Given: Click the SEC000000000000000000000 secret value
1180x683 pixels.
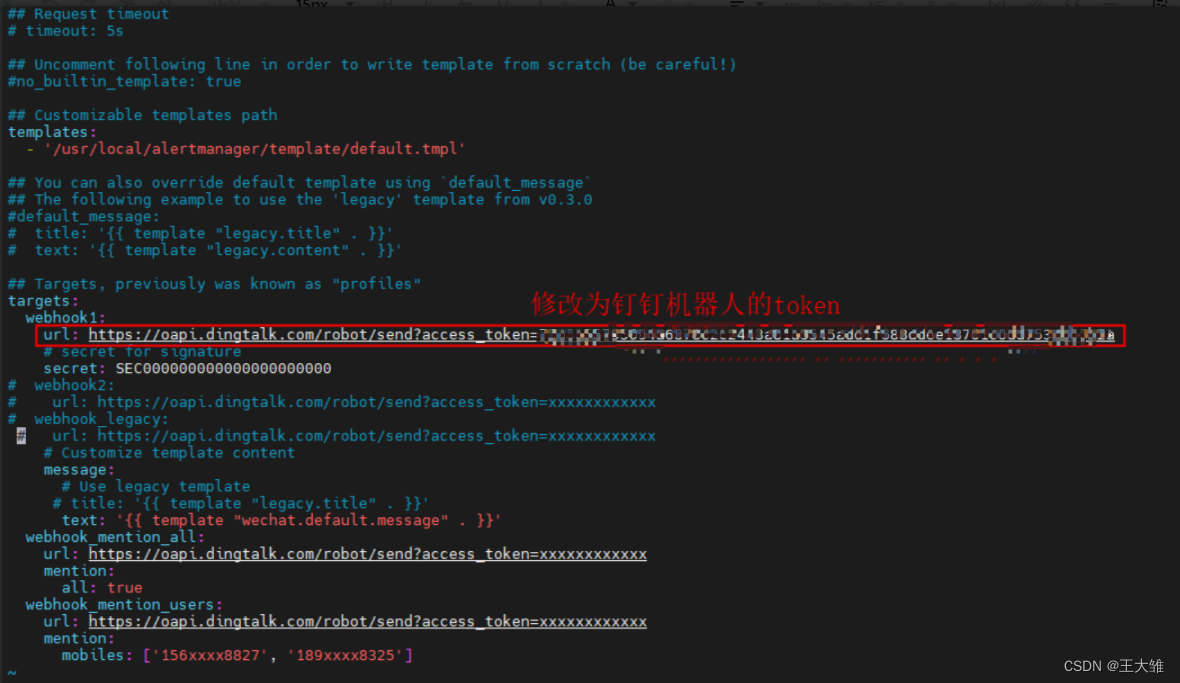Looking at the screenshot, I should [x=223, y=368].
